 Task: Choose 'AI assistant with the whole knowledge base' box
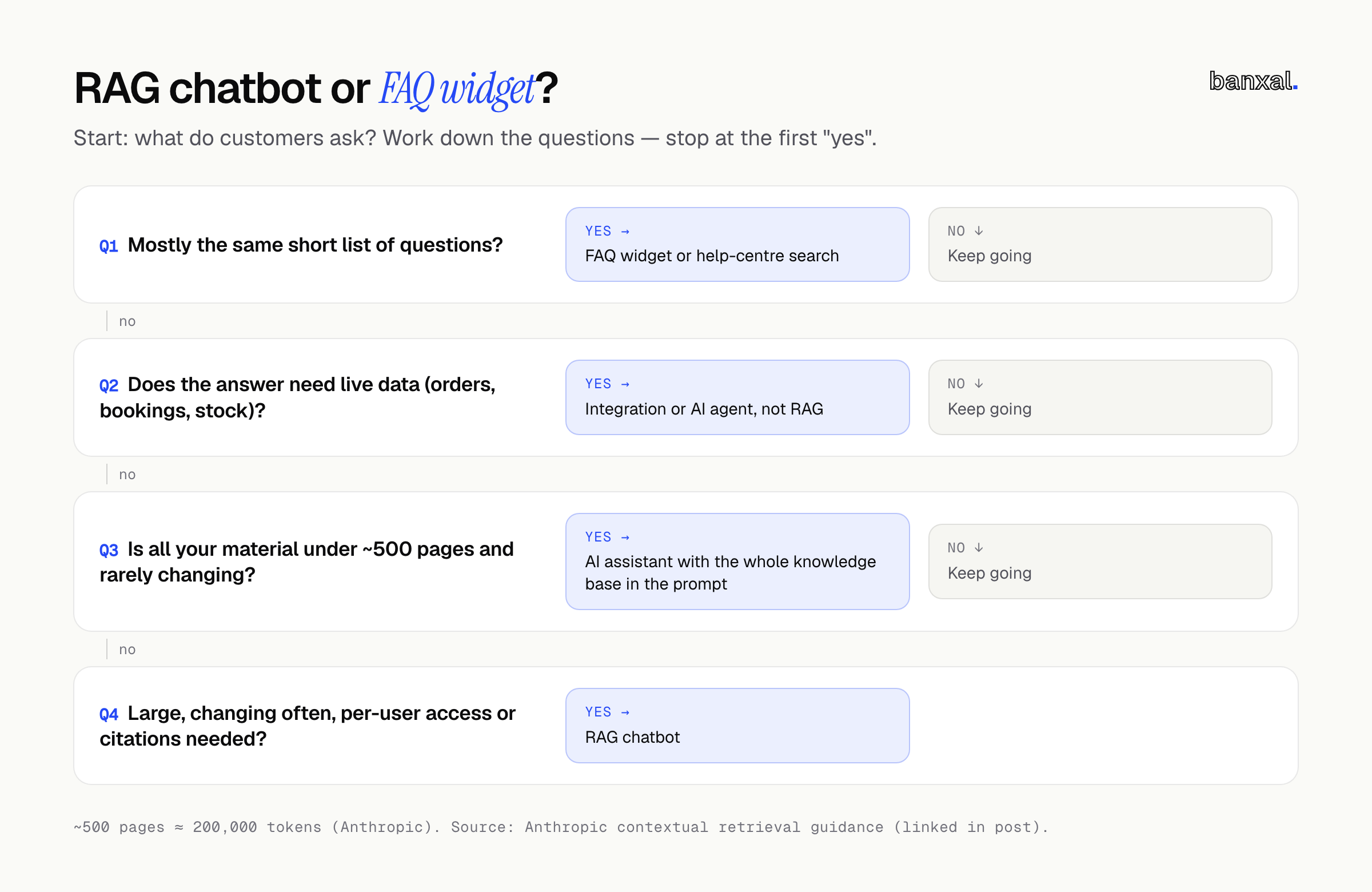[x=737, y=561]
